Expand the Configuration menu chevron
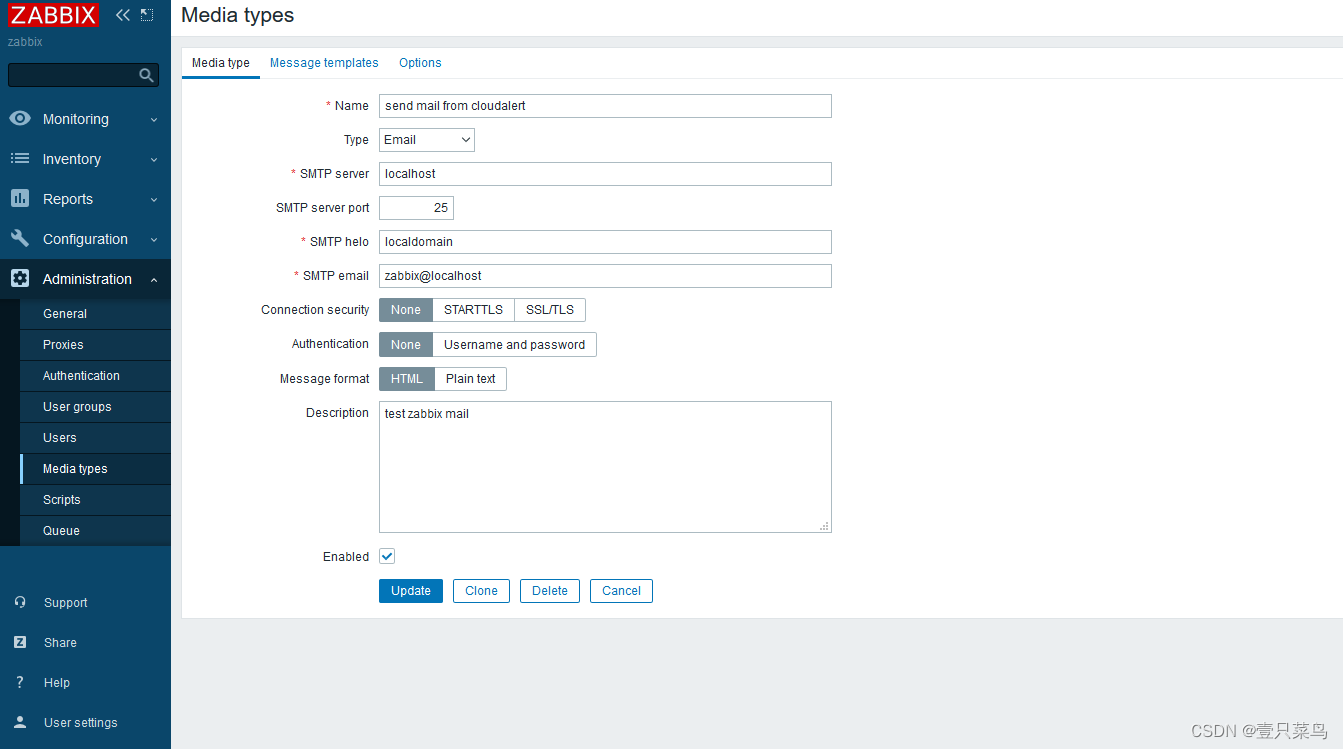 tap(154, 239)
